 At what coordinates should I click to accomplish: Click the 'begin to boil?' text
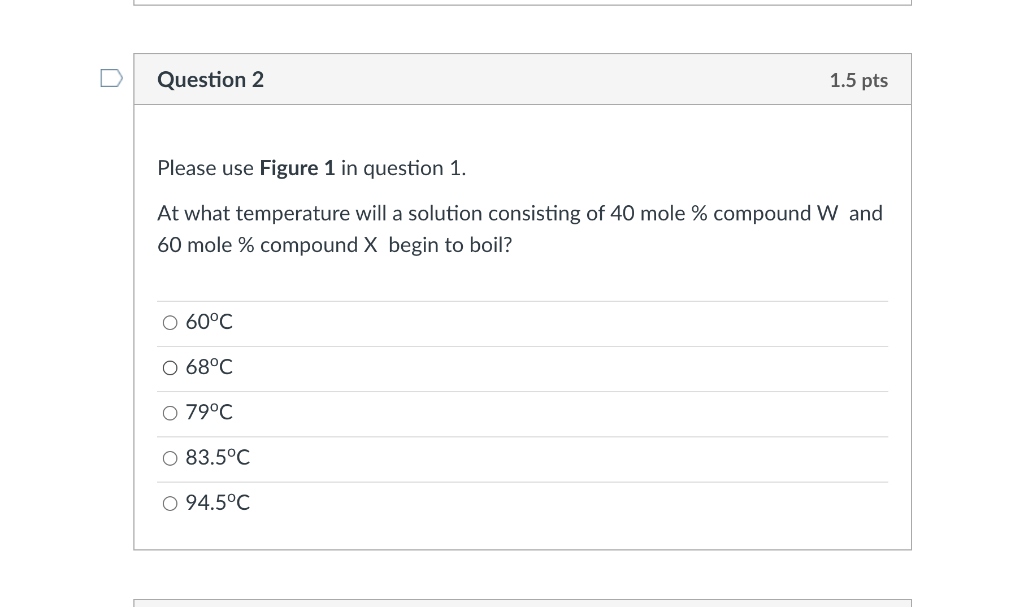pyautogui.click(x=451, y=245)
